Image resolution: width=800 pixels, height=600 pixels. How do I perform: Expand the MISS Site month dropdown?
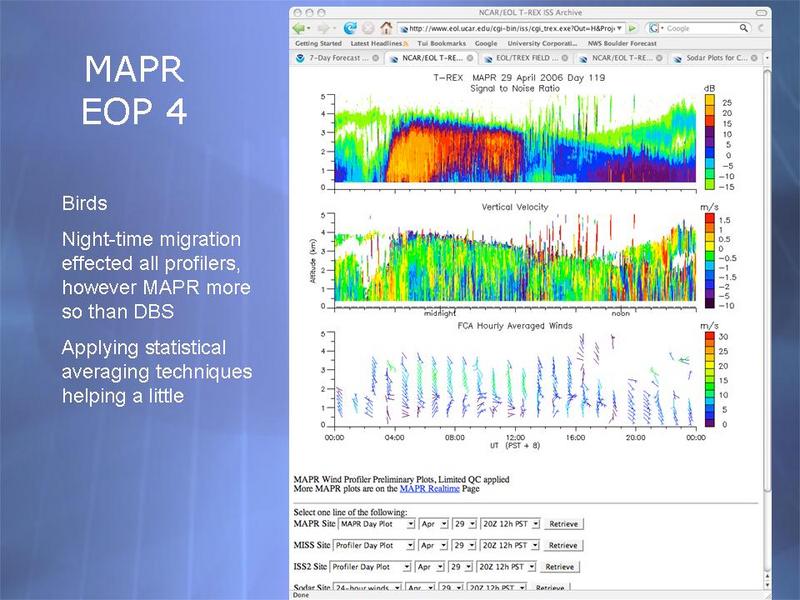click(431, 545)
